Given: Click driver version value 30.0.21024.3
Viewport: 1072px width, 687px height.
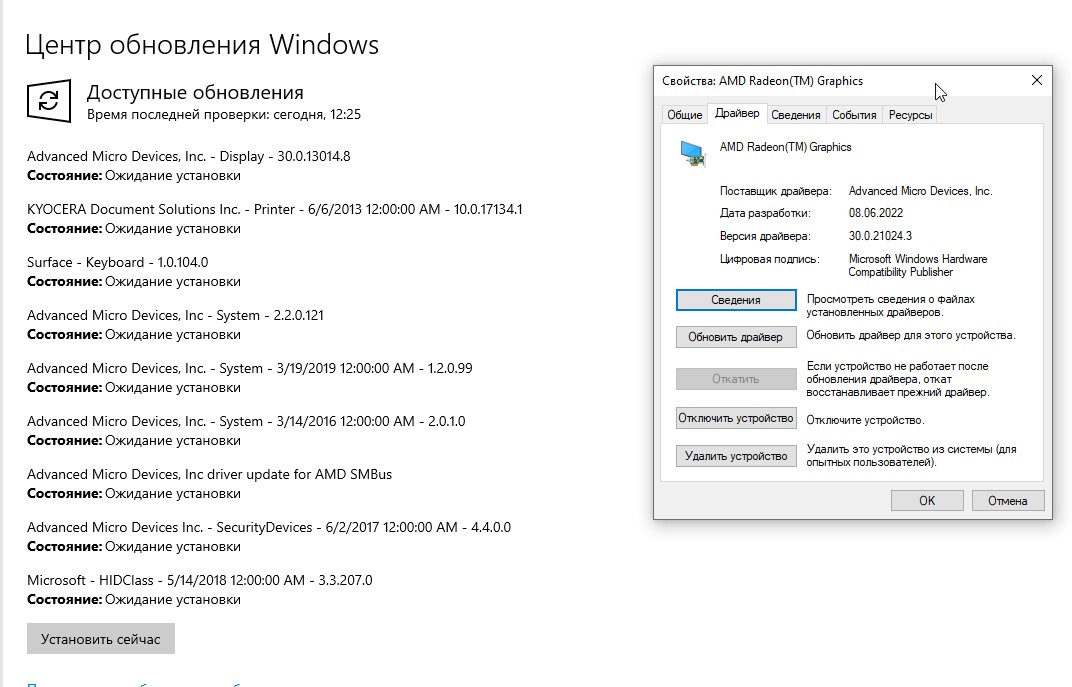Looking at the screenshot, I should point(880,236).
